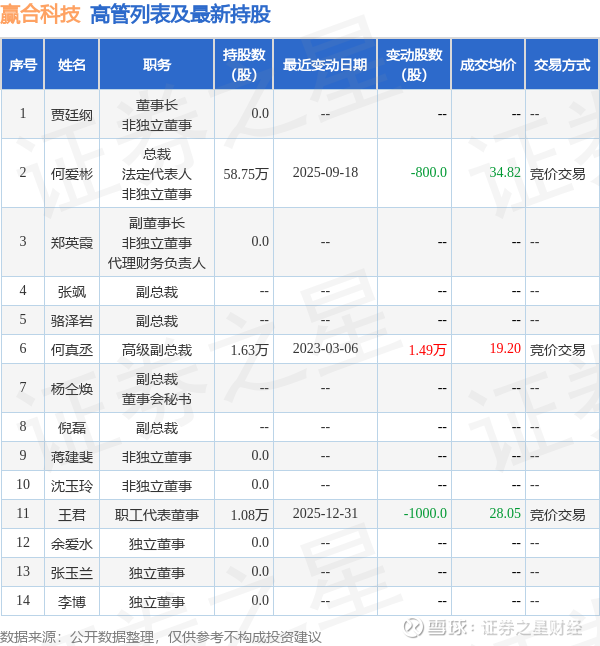
Task: Click 竞价交易 in 何爱彬's row
Action: tap(557, 173)
